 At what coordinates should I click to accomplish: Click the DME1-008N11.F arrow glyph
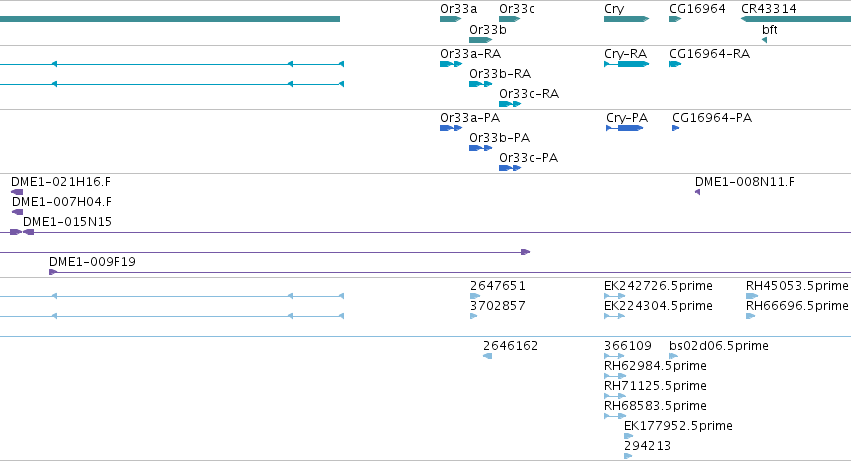pyautogui.click(x=697, y=192)
